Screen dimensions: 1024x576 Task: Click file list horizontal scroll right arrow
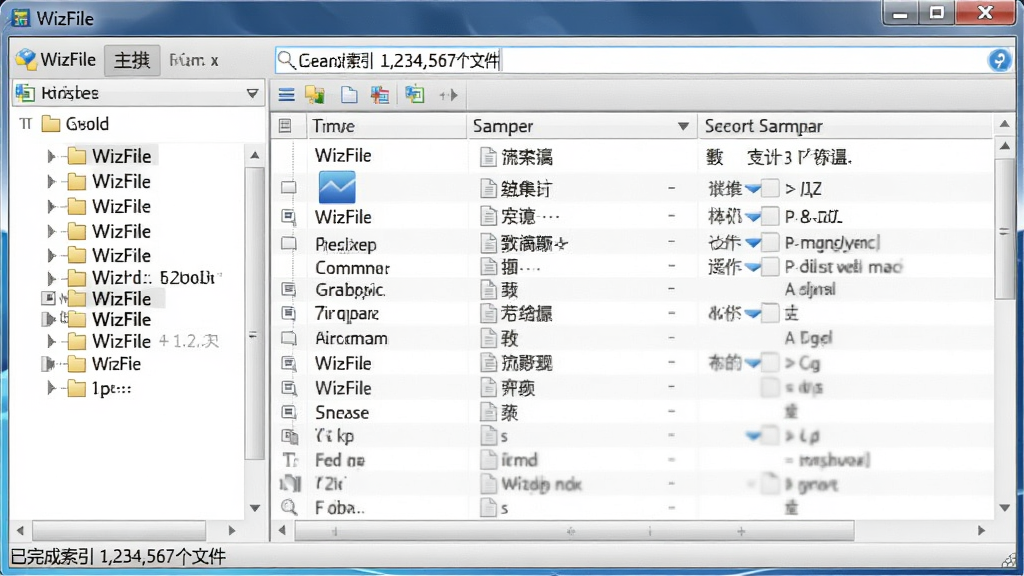coord(981,530)
